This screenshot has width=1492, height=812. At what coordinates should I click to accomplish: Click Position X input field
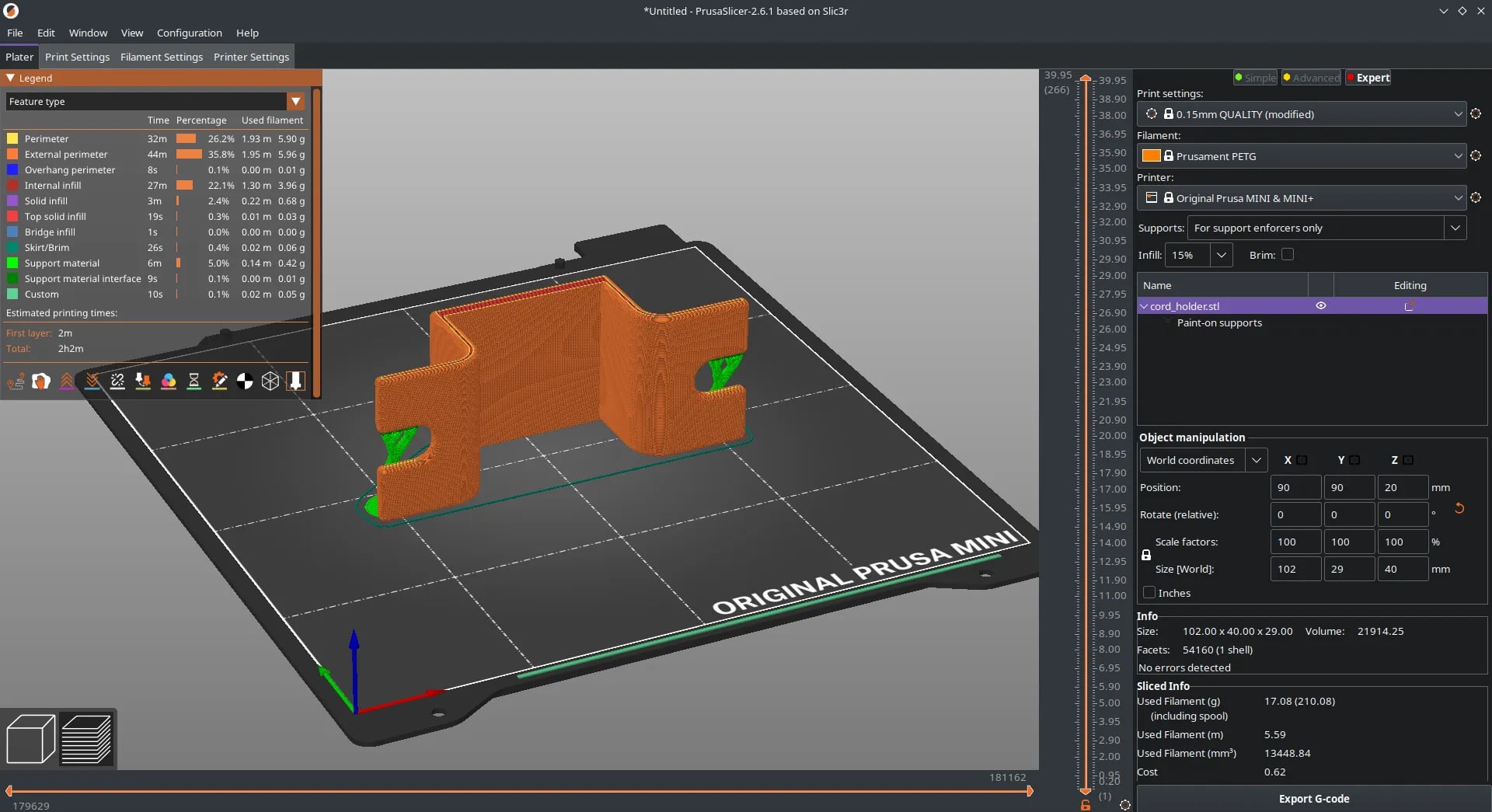(1295, 487)
